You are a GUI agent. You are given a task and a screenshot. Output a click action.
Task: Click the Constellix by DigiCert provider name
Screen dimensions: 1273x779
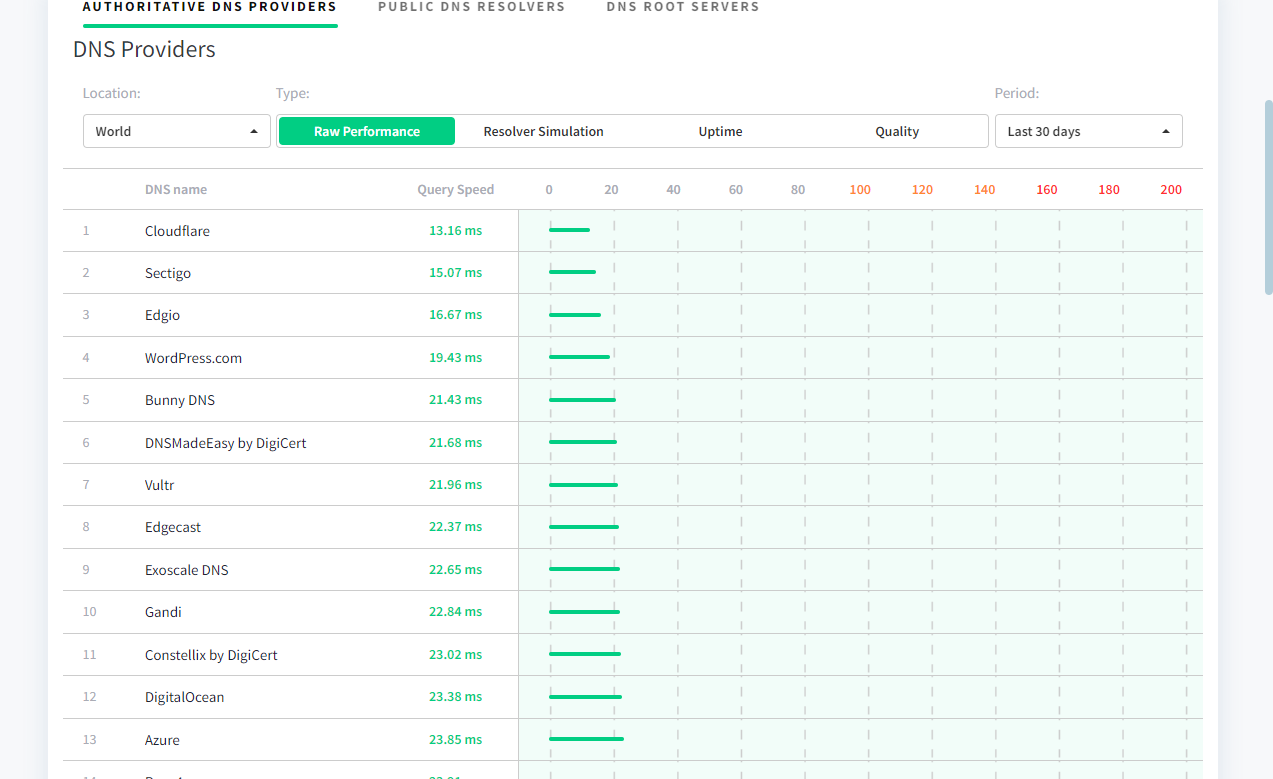[x=211, y=655]
